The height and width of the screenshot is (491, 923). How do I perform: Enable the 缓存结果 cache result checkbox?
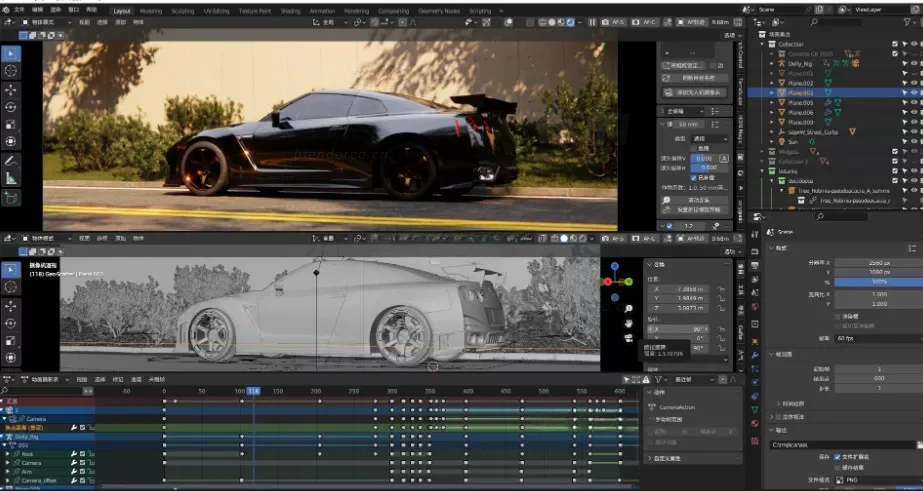point(838,467)
